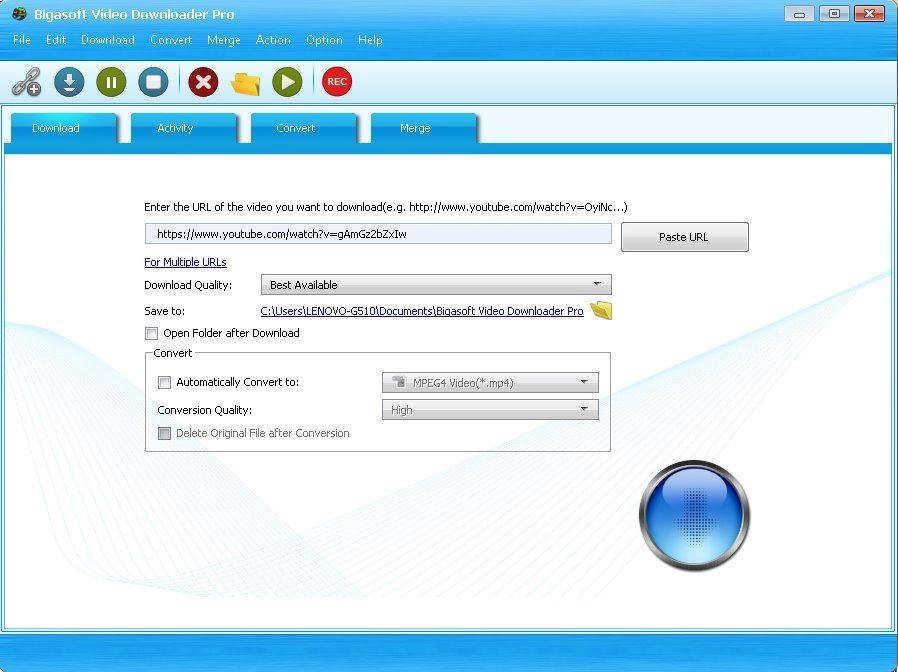
Task: Open the Option menu
Action: [324, 40]
